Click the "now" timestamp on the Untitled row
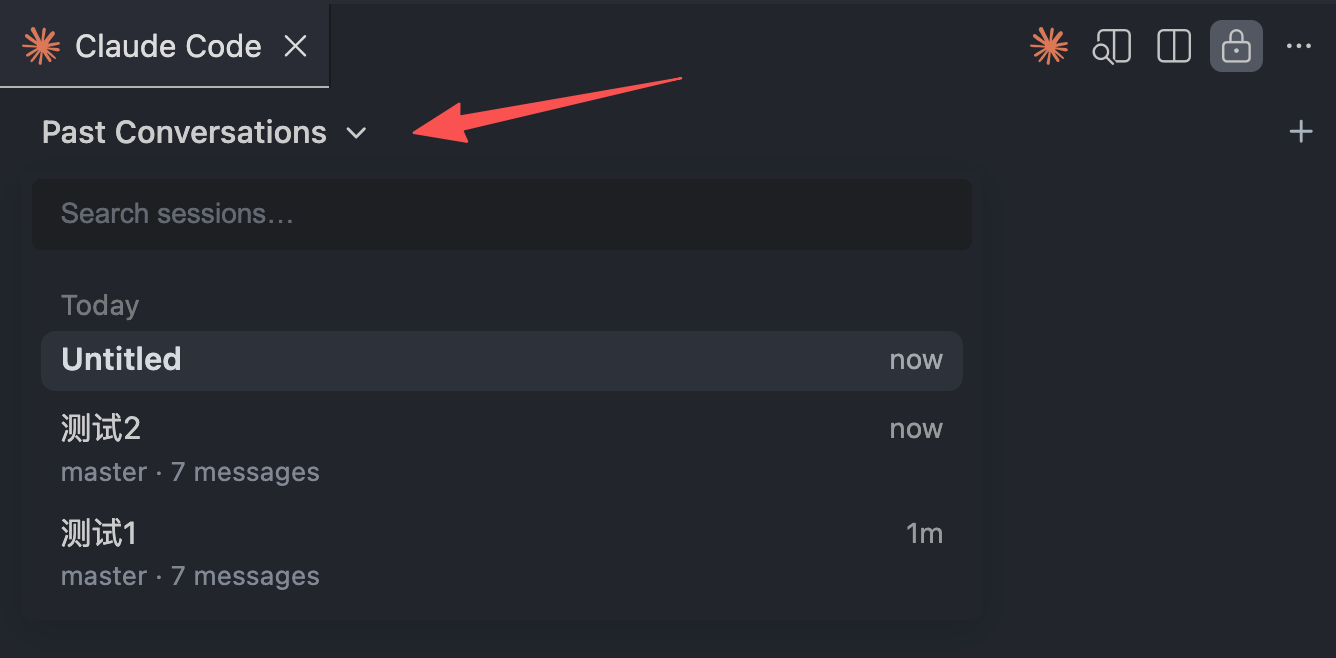Viewport: 1336px width, 658px height. [916, 360]
